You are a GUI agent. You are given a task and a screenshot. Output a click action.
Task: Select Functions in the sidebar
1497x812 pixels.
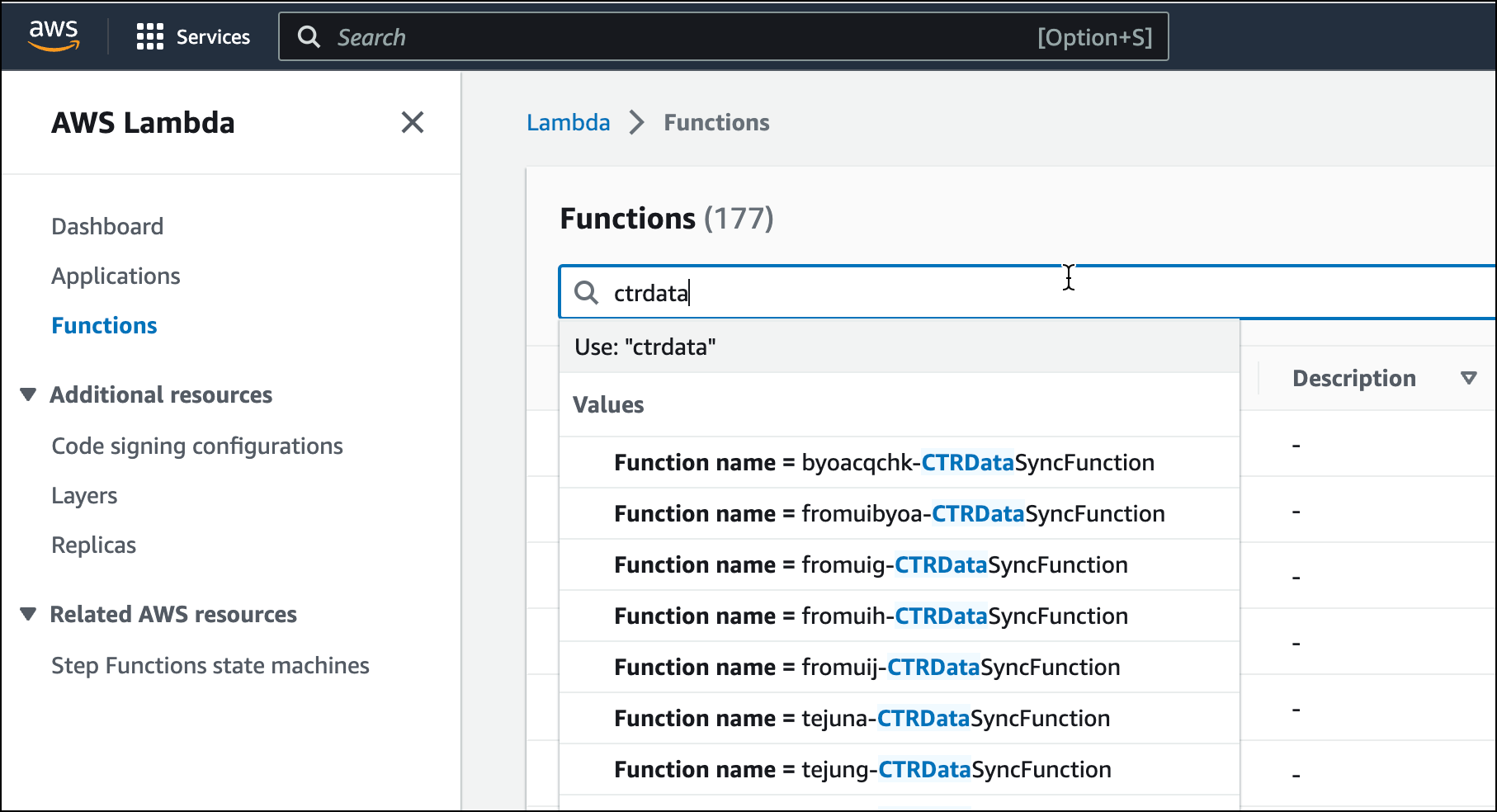coord(104,325)
